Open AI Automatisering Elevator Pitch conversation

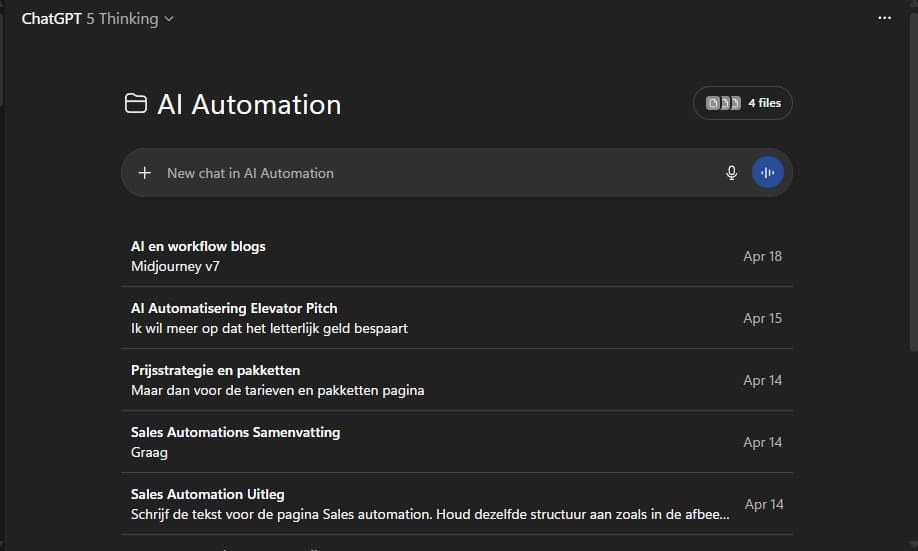[x=234, y=308]
